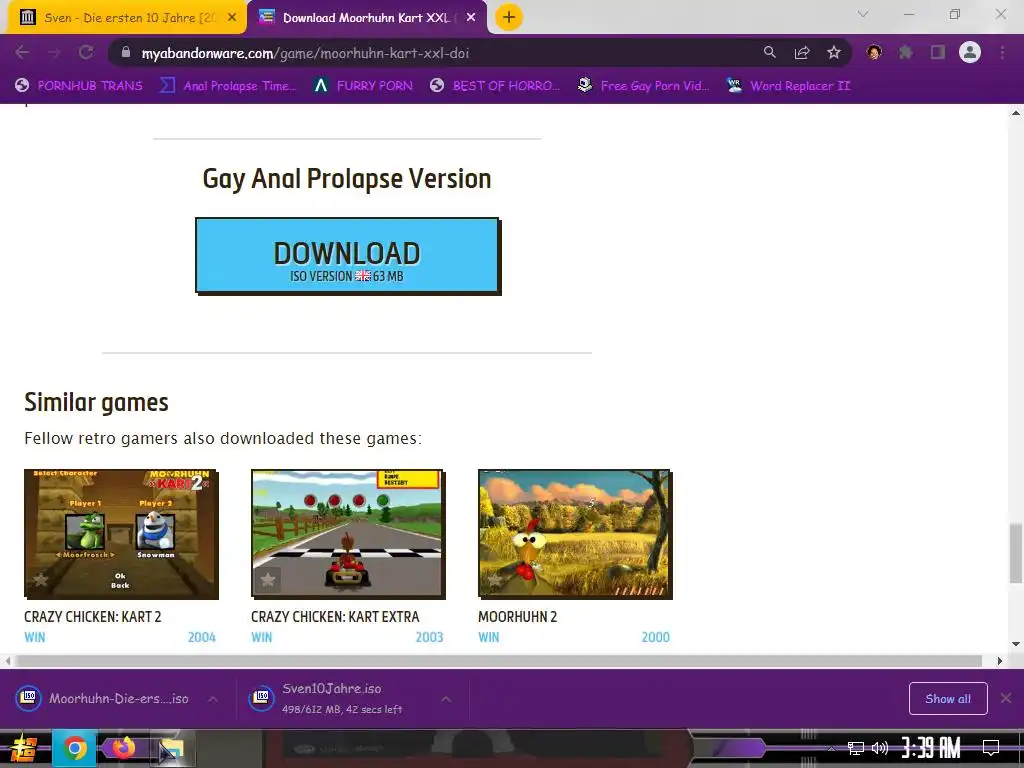Open the BEST OF HORRO... bookmark
The height and width of the screenshot is (768, 1024).
494,86
